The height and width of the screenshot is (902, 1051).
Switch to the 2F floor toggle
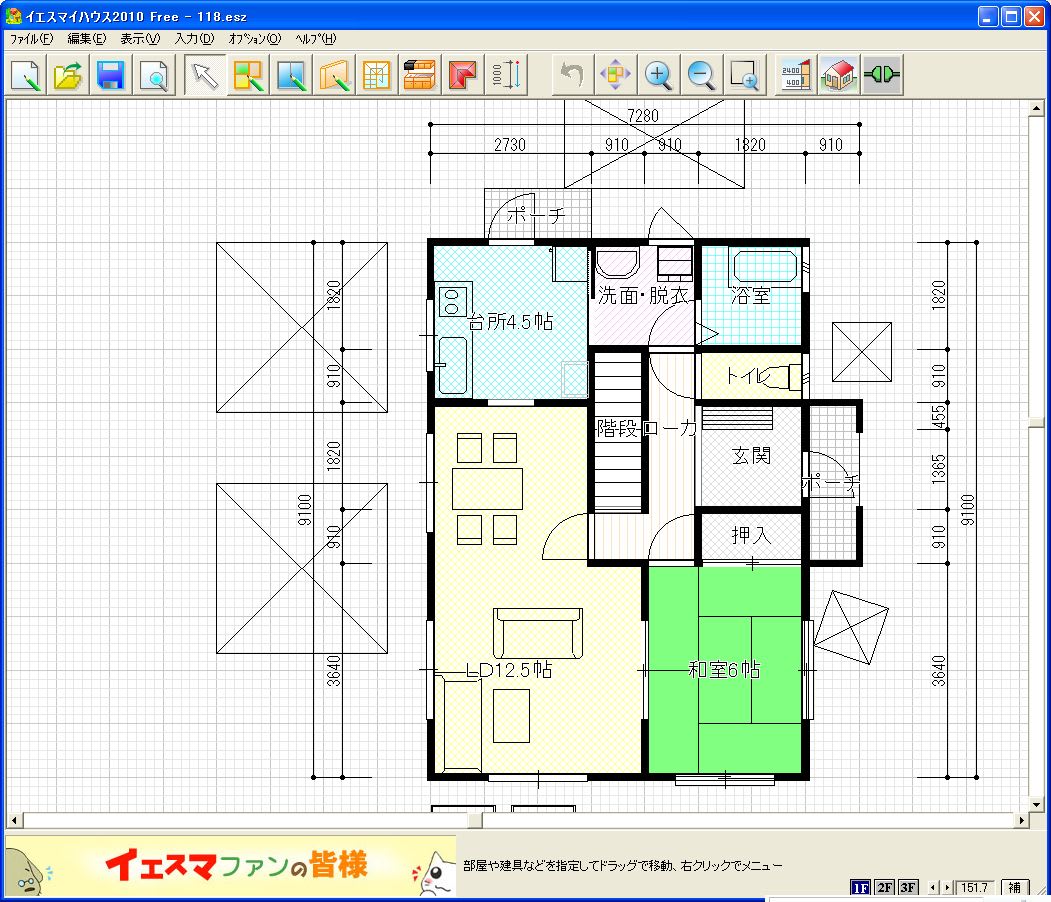point(884,888)
